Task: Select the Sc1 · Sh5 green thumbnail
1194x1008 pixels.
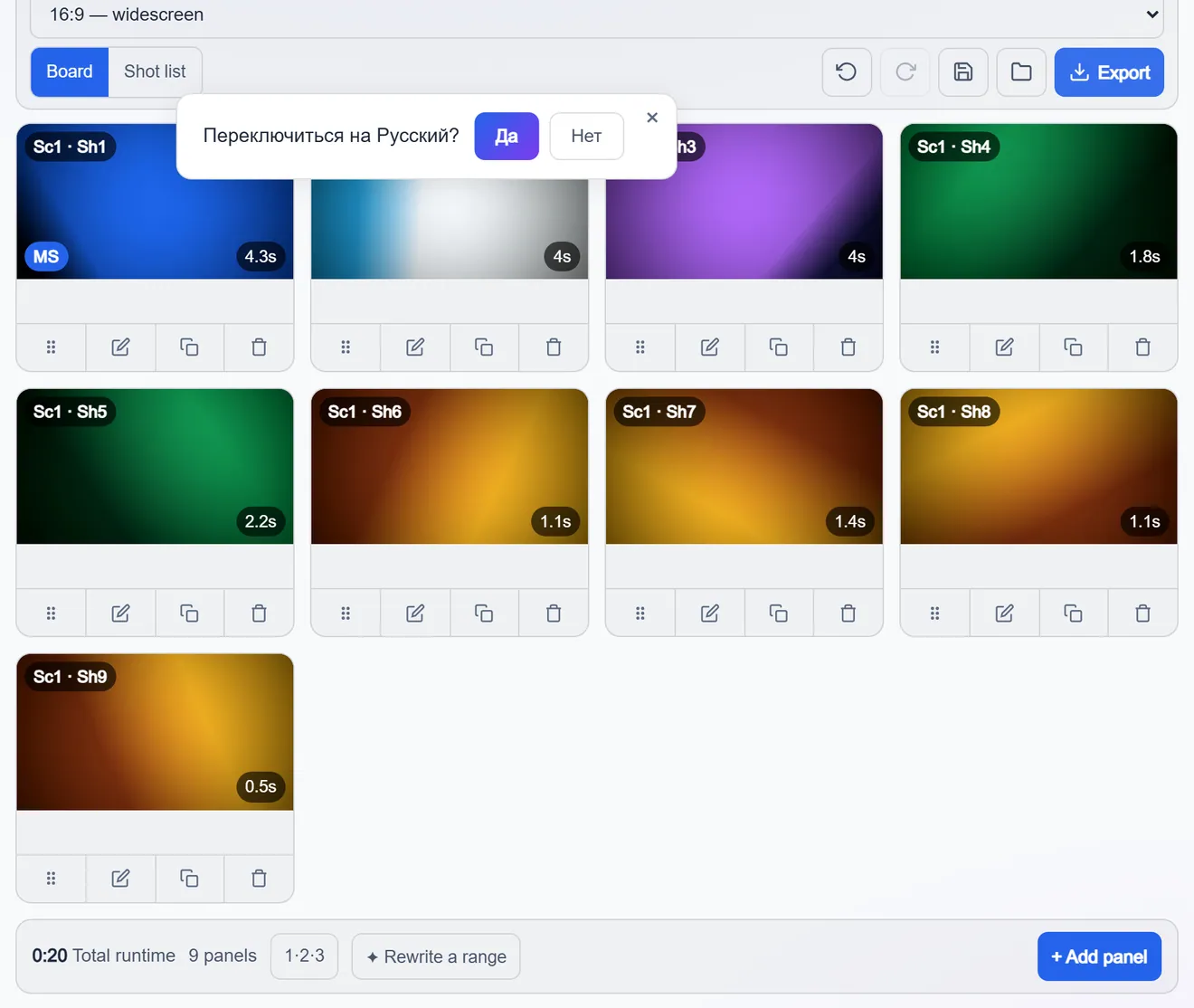Action: pos(155,467)
